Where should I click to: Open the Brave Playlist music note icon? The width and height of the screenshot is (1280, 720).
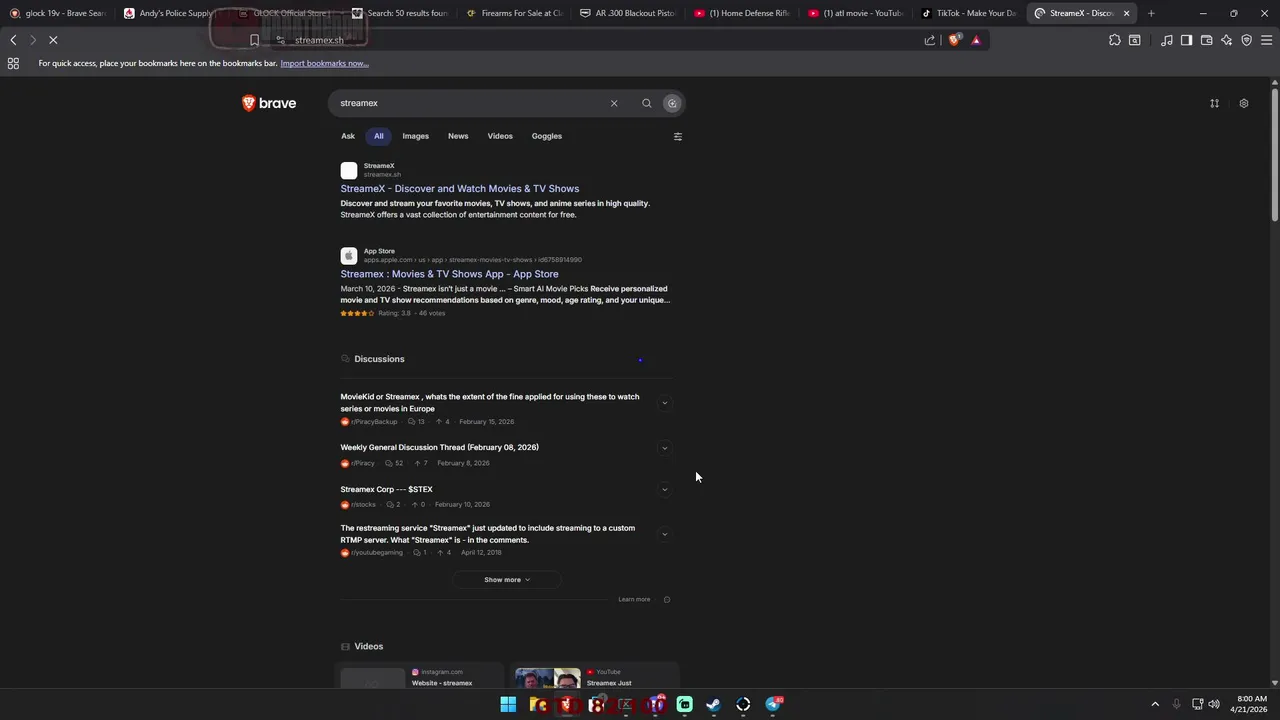1167,40
